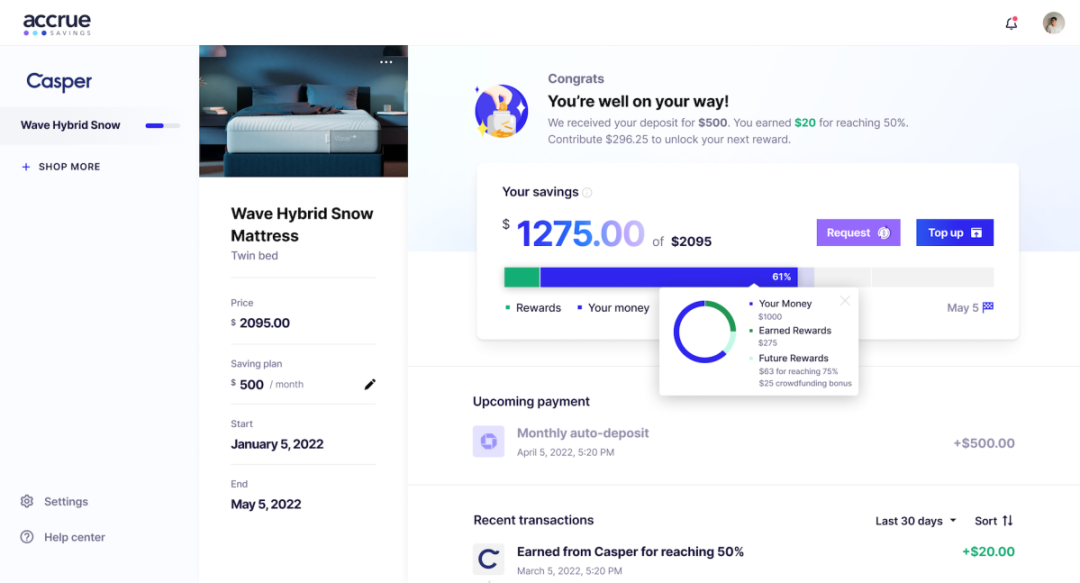Click the May 5 goal flag icon
This screenshot has height=583, width=1080.
click(x=988, y=308)
